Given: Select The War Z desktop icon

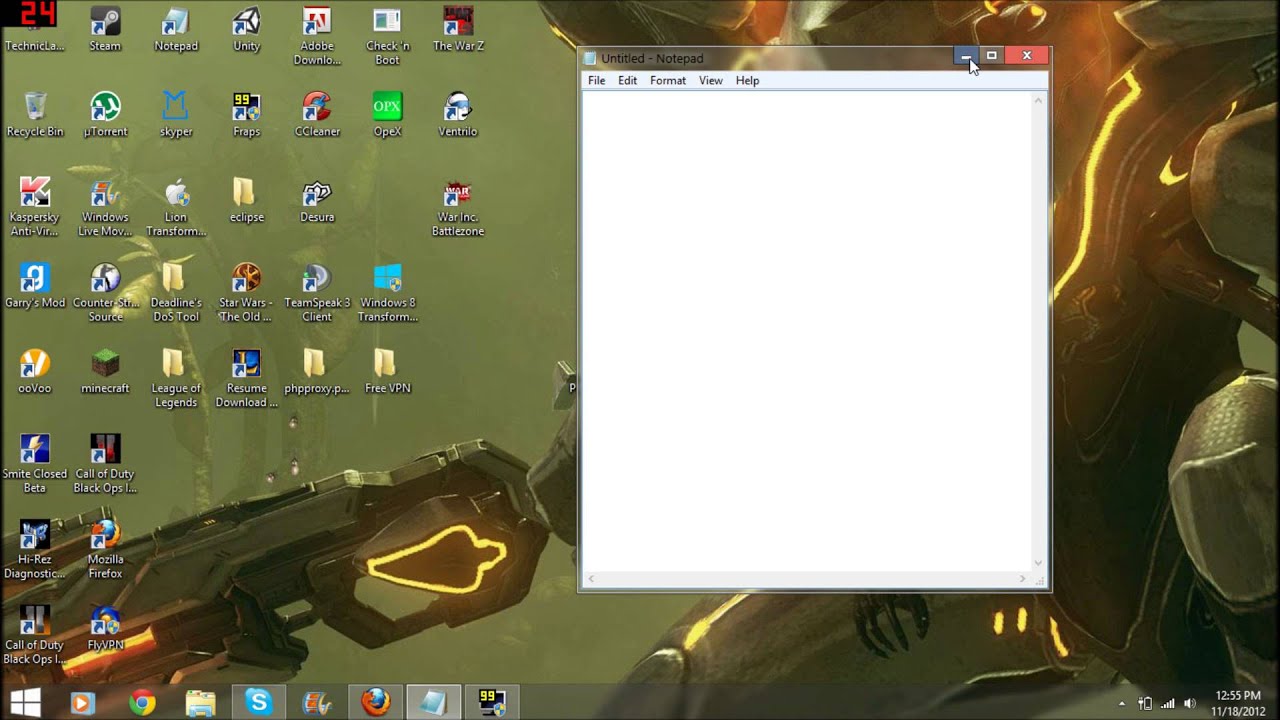Looking at the screenshot, I should point(458,30).
